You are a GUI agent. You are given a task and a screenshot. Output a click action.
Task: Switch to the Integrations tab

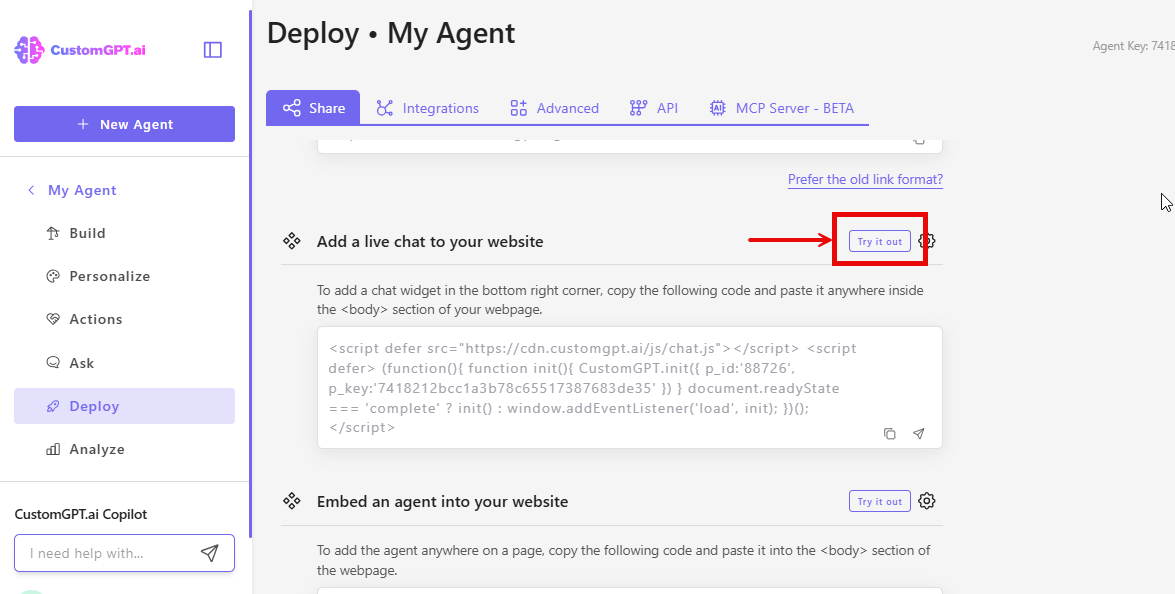(427, 108)
